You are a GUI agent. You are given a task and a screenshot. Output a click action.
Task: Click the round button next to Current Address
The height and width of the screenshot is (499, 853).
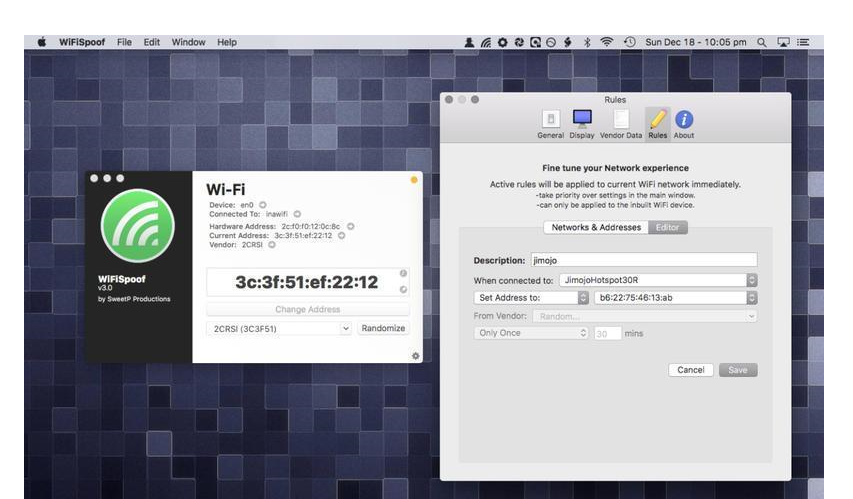coord(342,236)
